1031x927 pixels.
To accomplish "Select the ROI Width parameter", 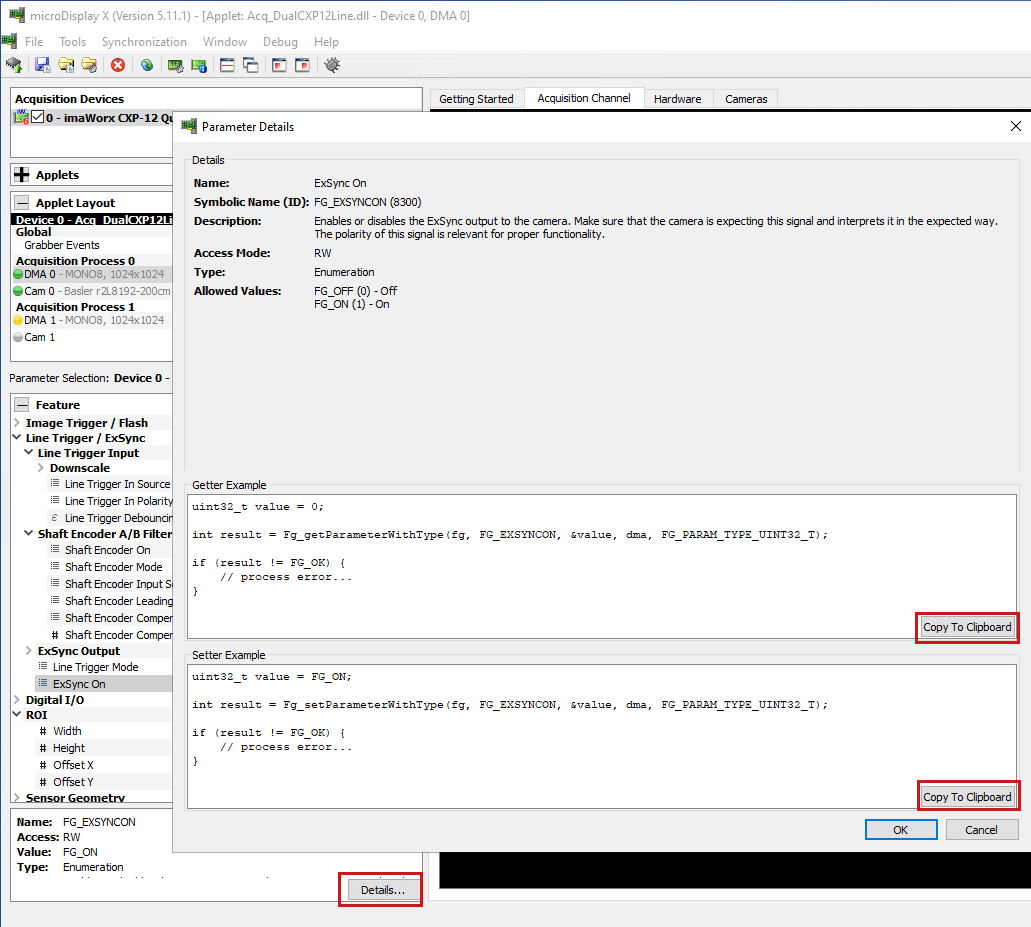I will [67, 731].
